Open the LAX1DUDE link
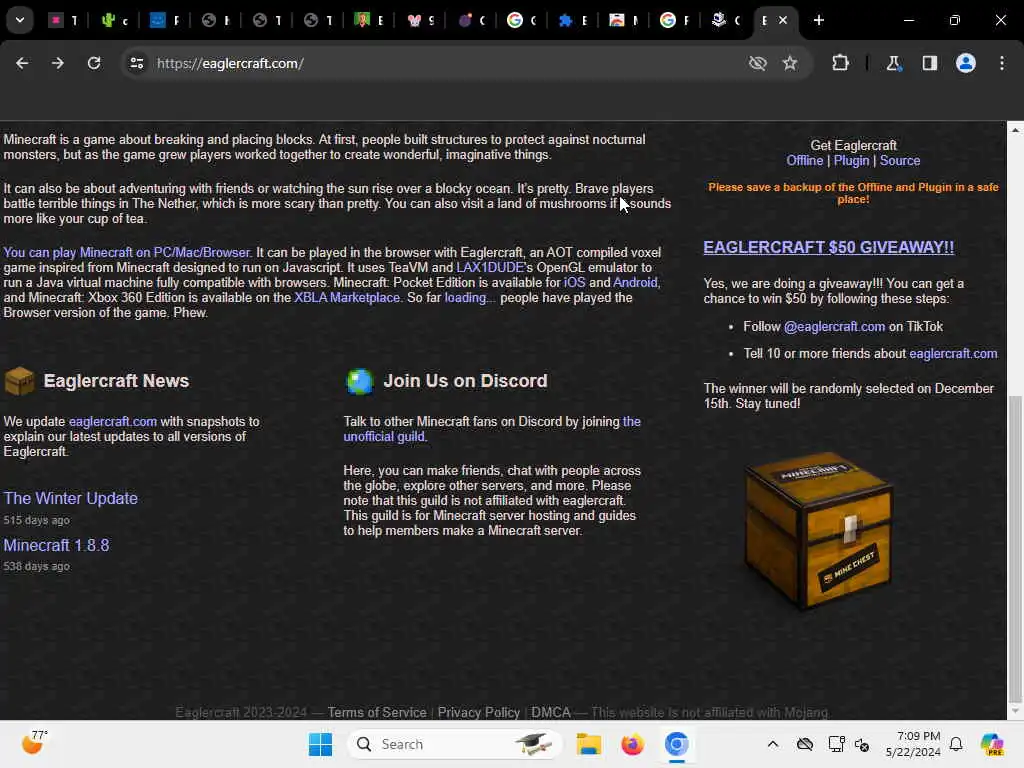The image size is (1024, 768). pyautogui.click(x=490, y=268)
